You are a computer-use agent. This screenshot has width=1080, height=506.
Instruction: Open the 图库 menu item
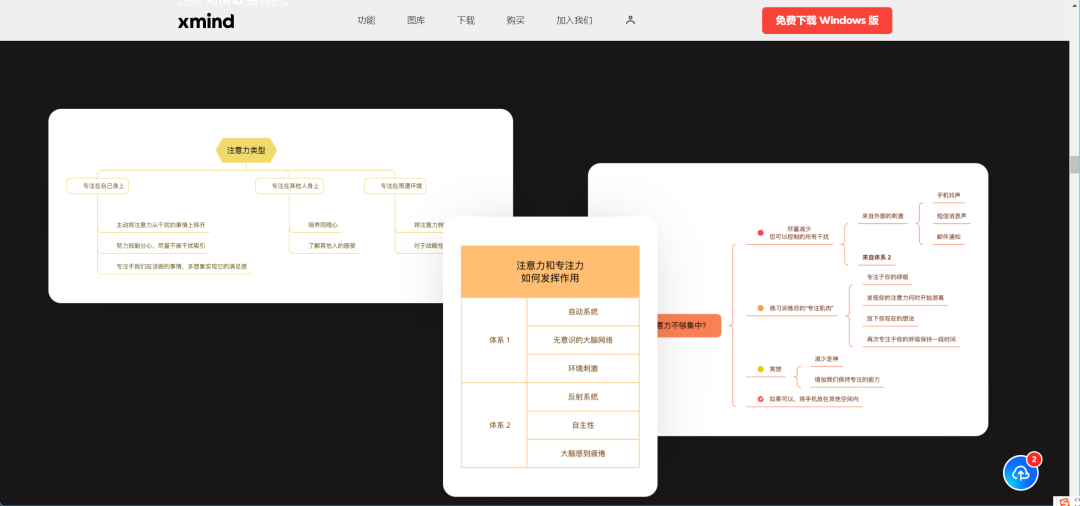point(416,20)
